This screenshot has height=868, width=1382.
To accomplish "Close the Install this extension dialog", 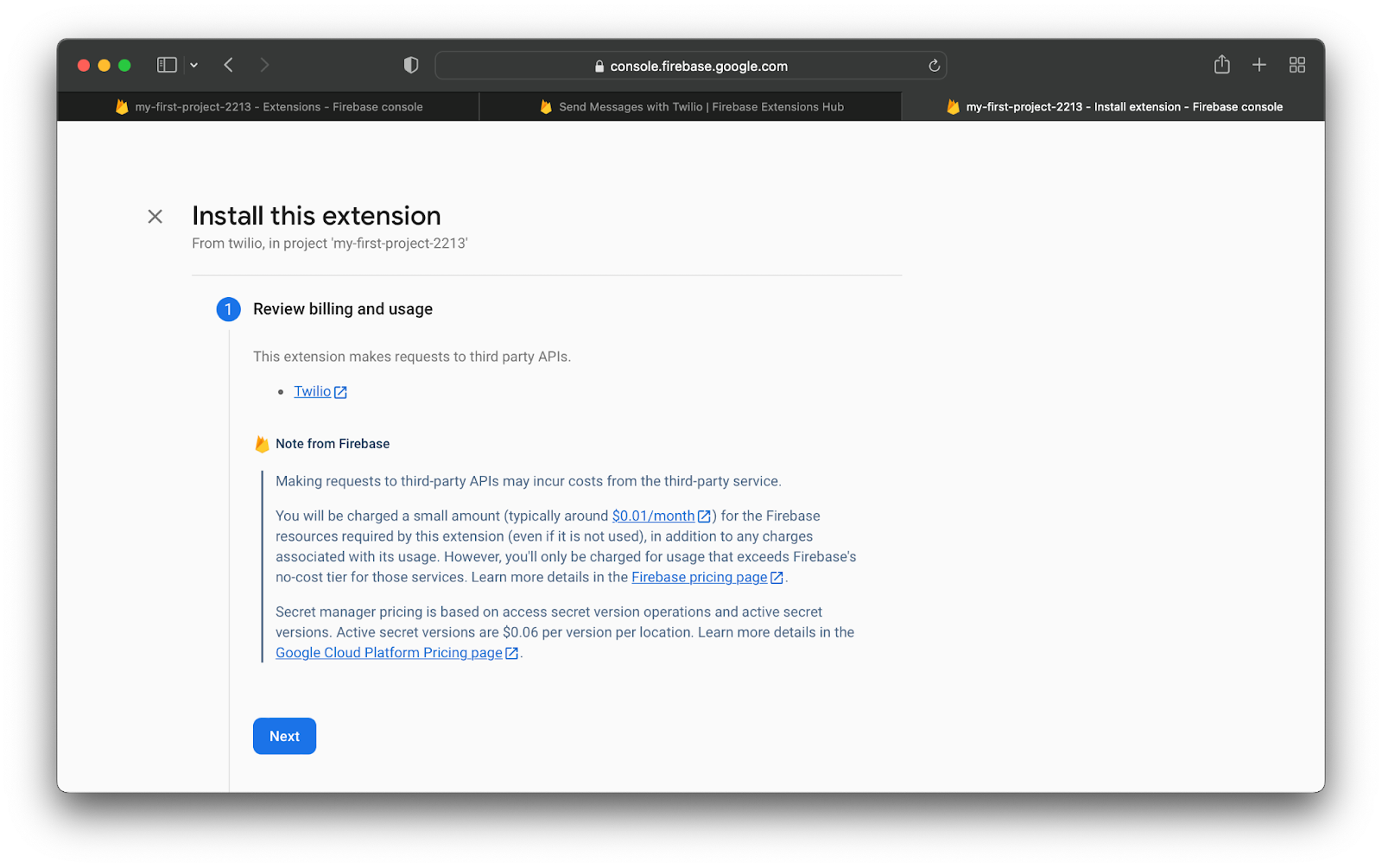I will [155, 217].
